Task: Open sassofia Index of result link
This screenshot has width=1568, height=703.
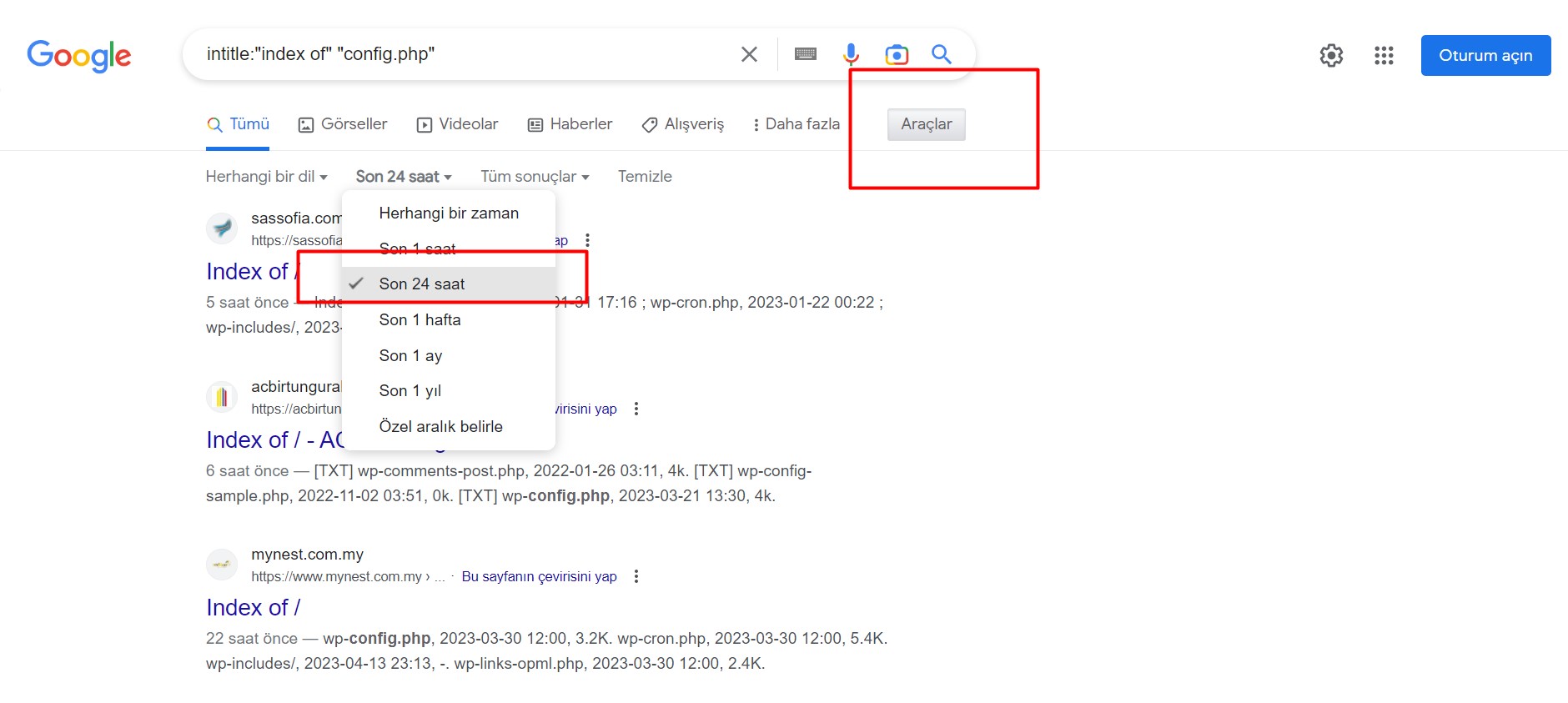Action: (x=253, y=272)
